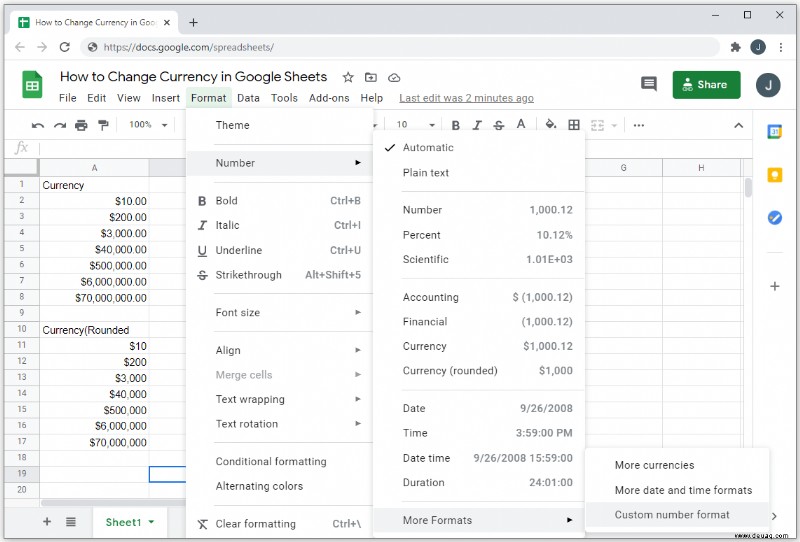Expand the Align submenu

tap(280, 350)
